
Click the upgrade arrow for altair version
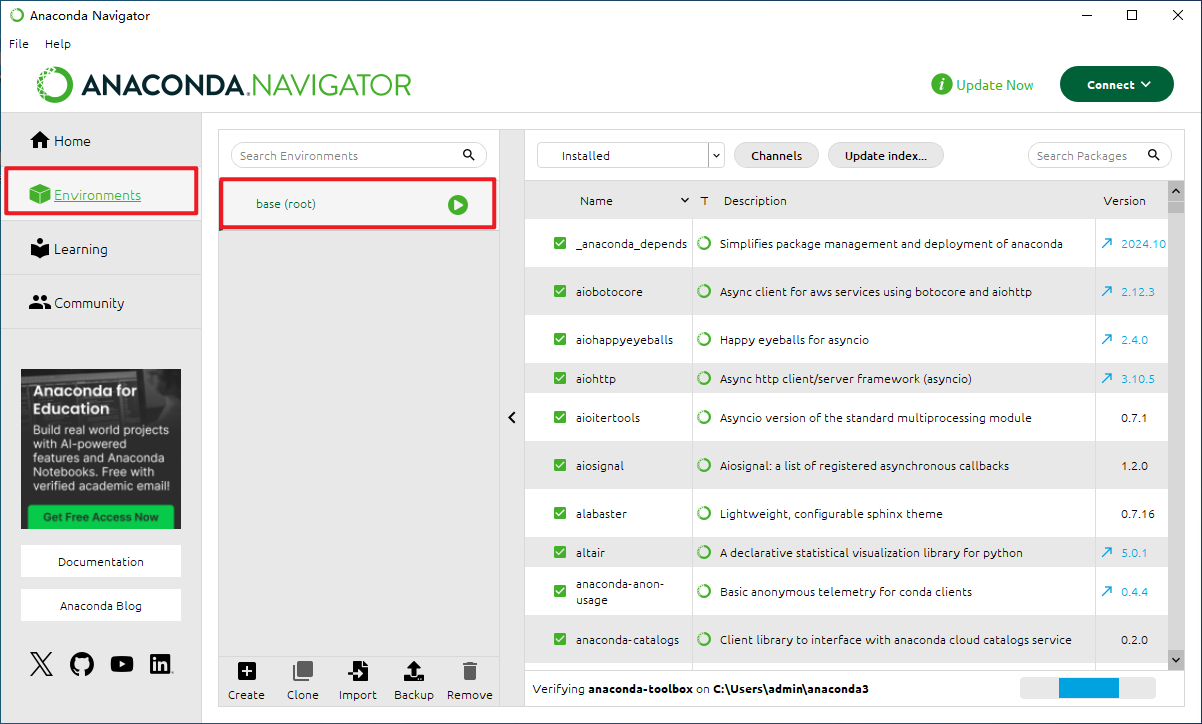tap(1107, 552)
